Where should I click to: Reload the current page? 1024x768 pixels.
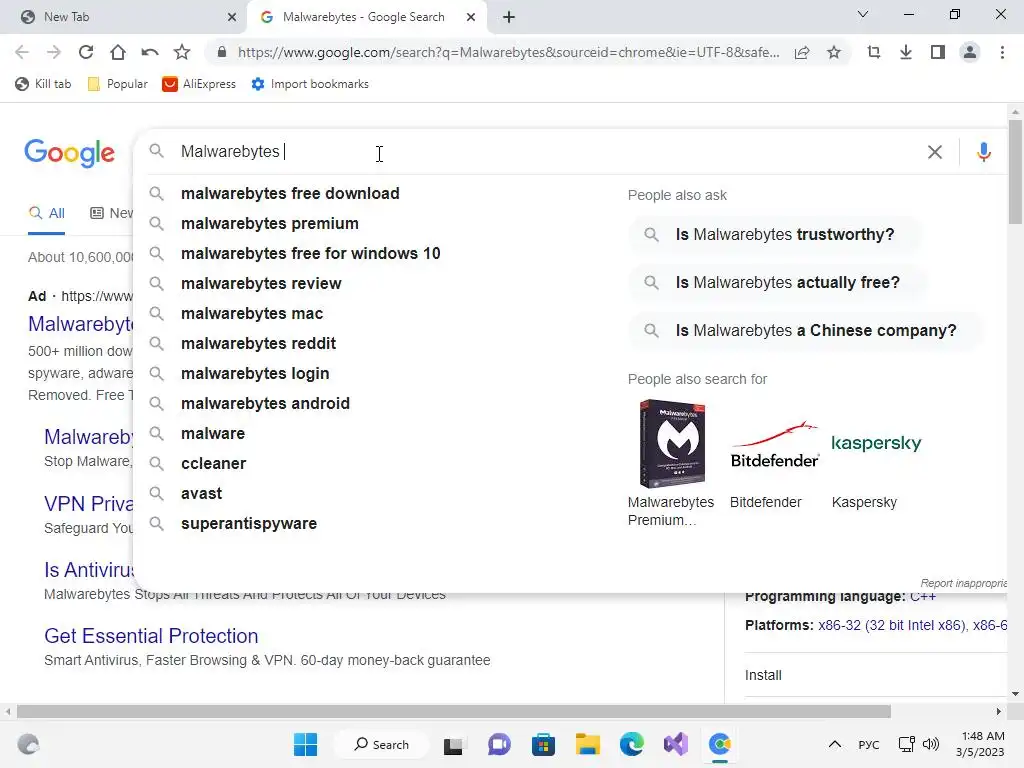[x=86, y=52]
